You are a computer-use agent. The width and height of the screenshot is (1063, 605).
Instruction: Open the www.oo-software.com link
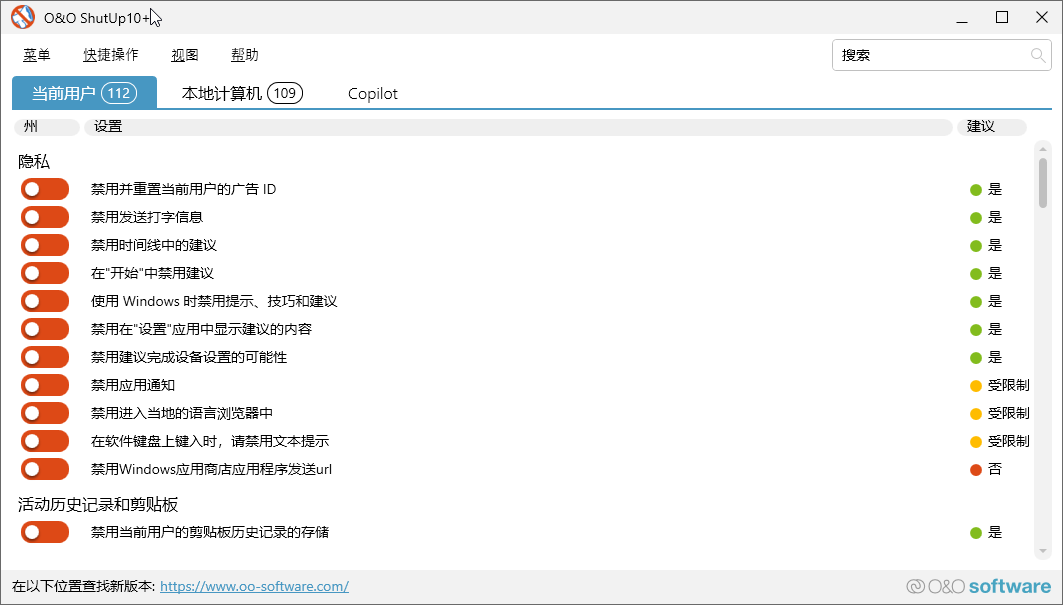click(254, 587)
